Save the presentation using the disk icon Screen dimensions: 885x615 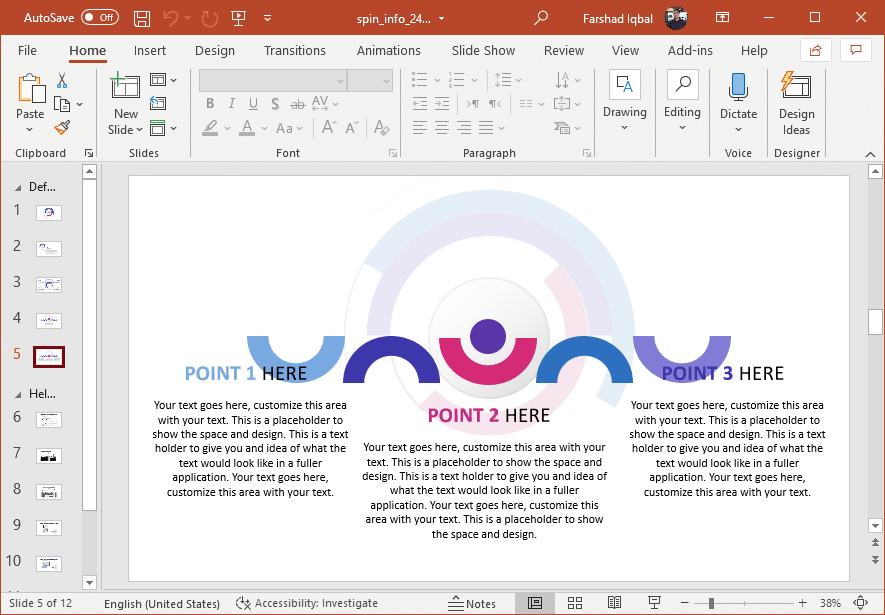(142, 18)
